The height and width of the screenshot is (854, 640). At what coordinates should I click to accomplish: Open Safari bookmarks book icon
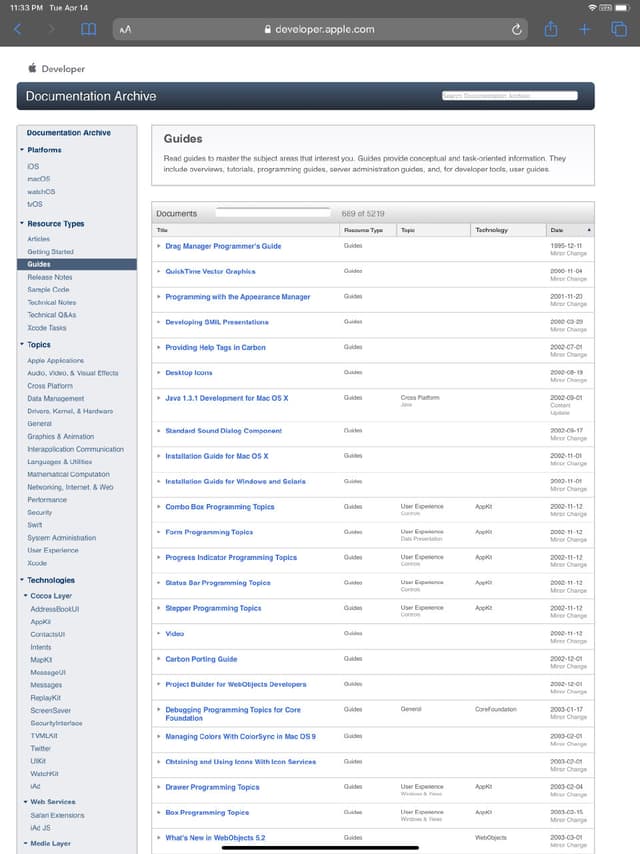89,29
